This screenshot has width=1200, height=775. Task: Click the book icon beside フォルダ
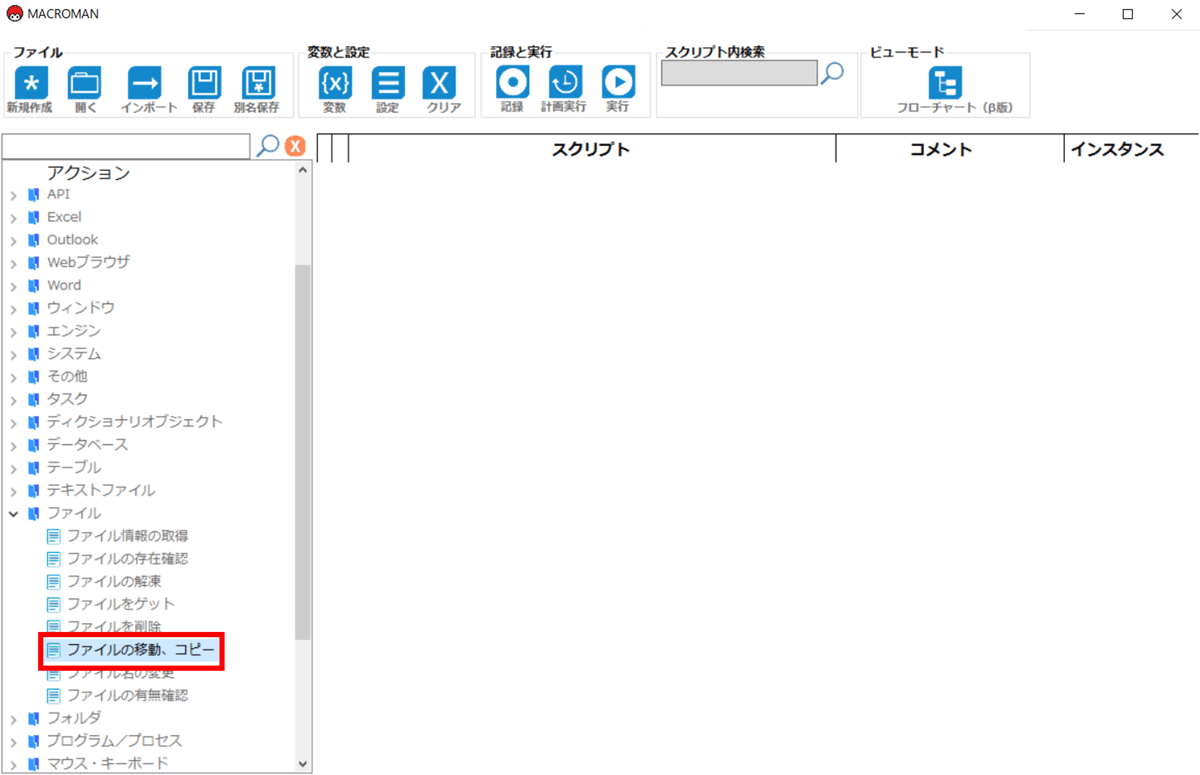click(x=34, y=718)
